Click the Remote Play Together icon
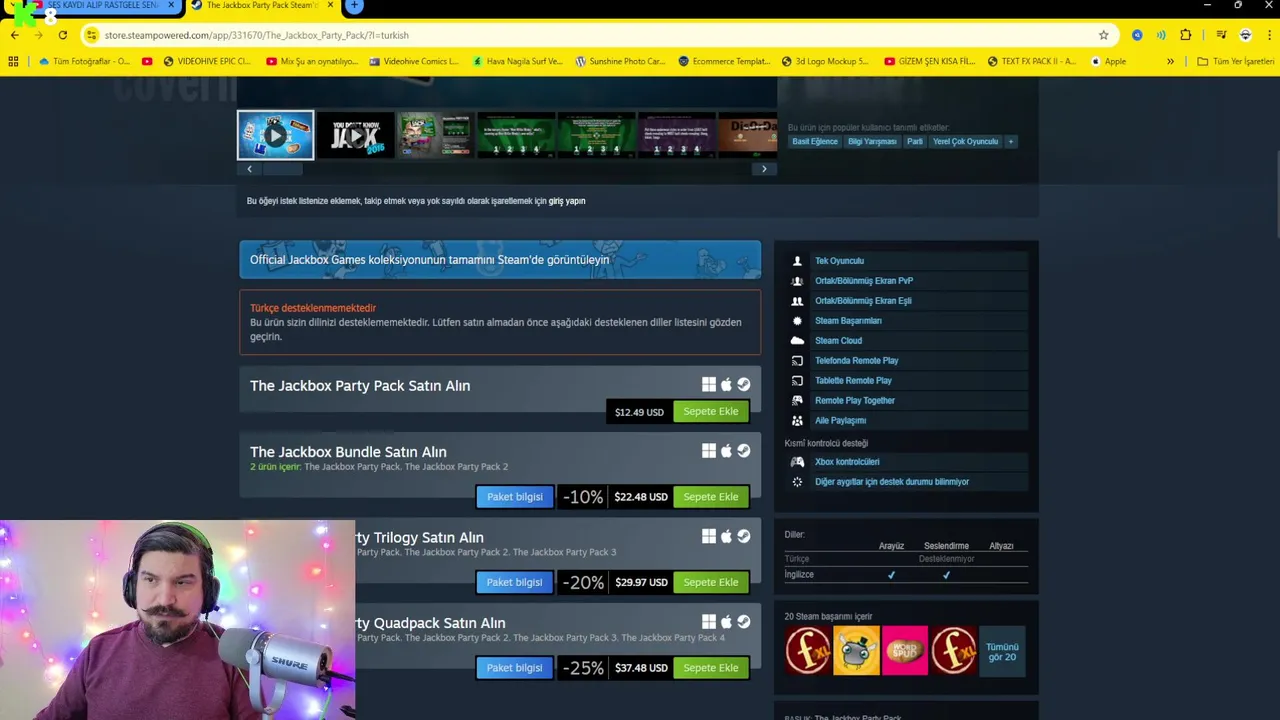Screen dimensions: 1280x720 [797, 401]
